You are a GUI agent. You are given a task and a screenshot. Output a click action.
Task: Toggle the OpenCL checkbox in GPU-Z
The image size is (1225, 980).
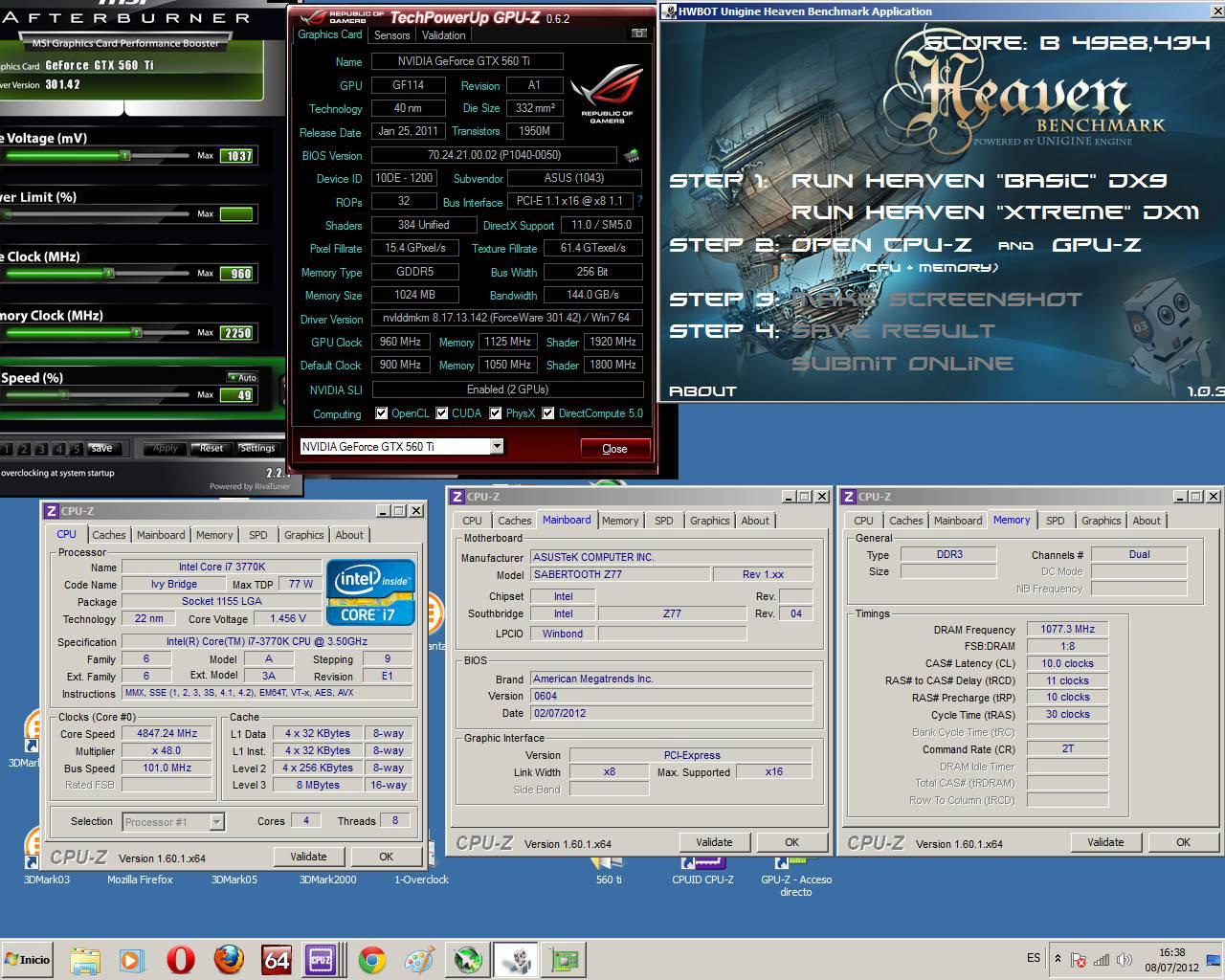[x=382, y=413]
